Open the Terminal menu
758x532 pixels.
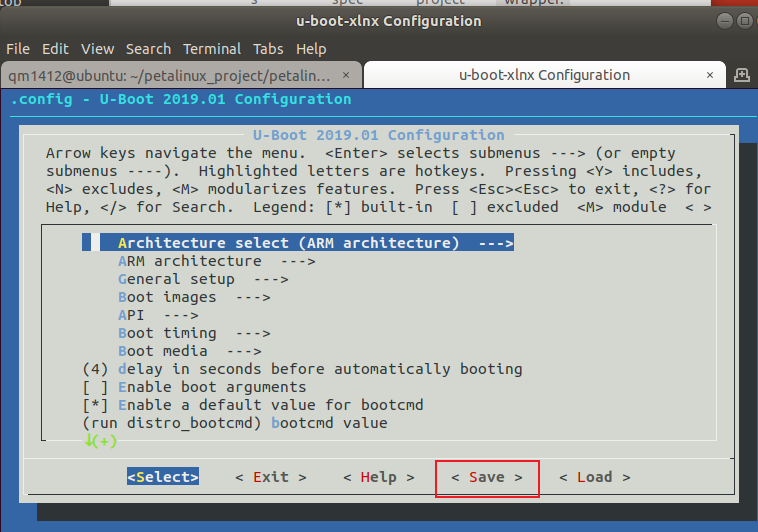[x=212, y=49]
